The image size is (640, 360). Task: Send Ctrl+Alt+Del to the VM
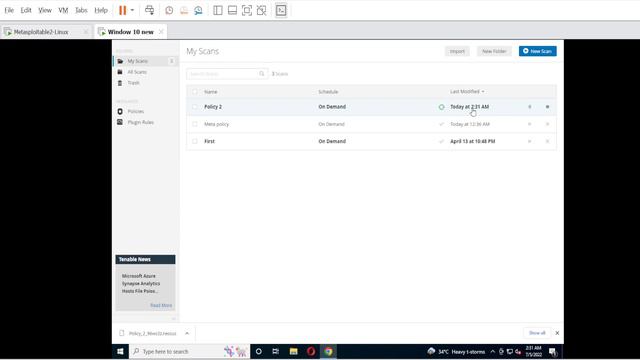coord(149,10)
